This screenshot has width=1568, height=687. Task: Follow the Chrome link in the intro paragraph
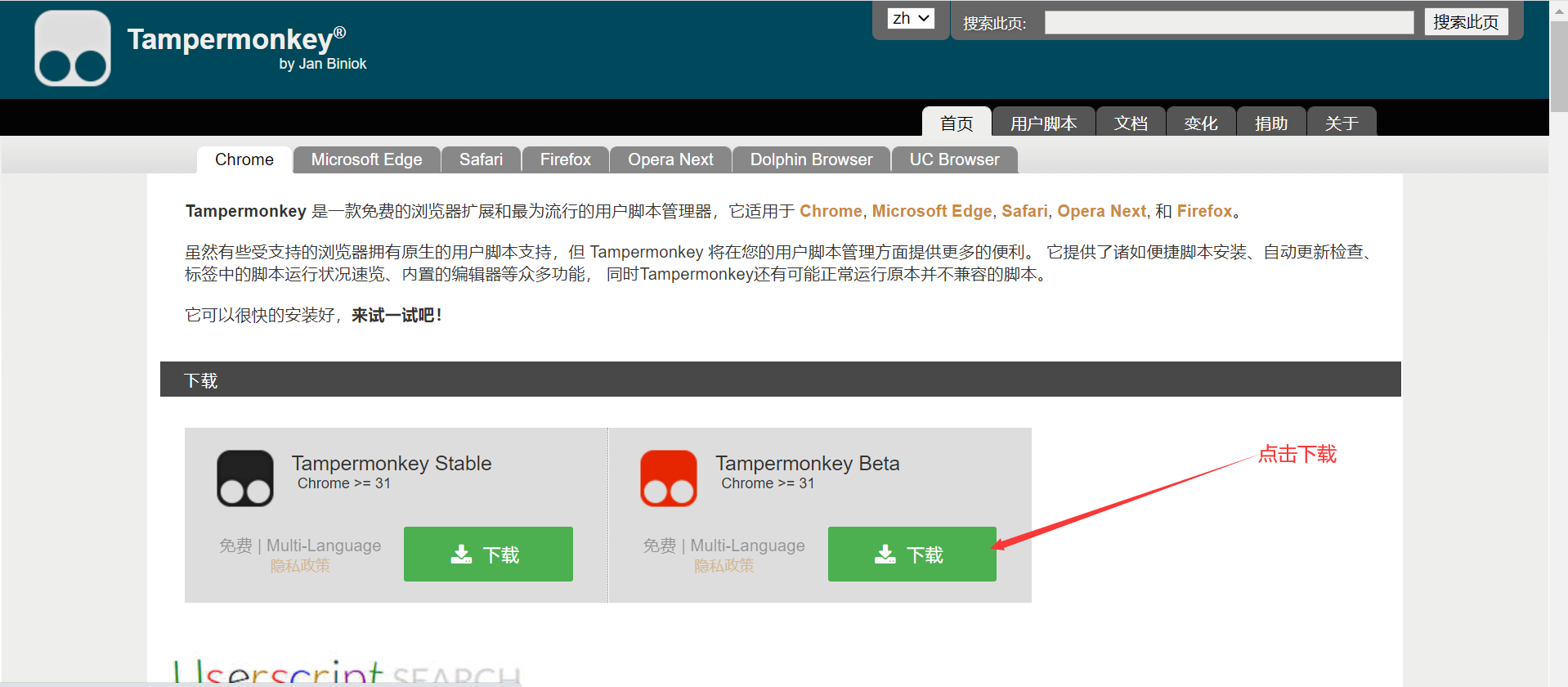tap(831, 211)
